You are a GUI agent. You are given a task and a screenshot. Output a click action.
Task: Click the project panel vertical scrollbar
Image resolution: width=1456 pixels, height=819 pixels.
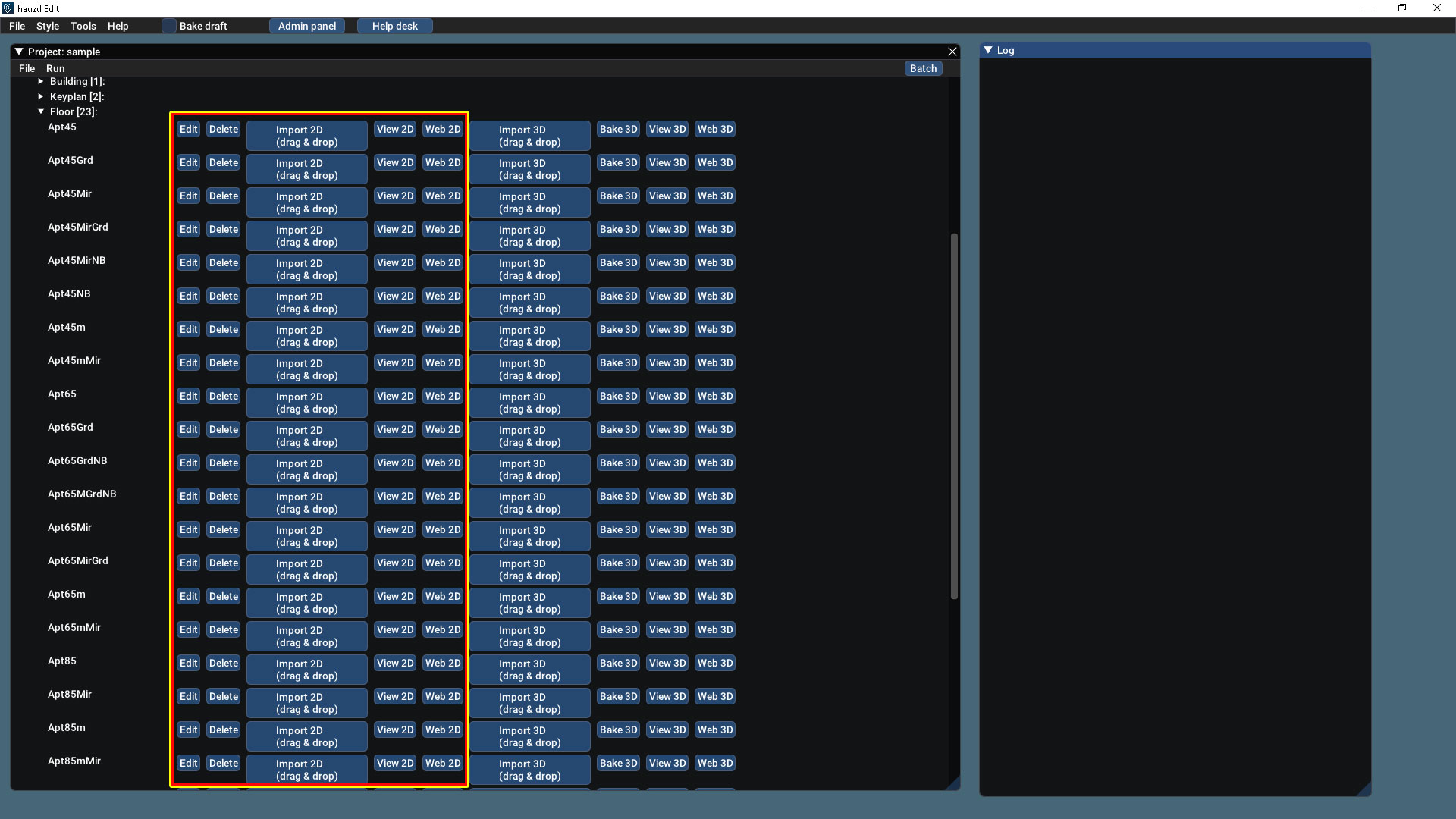954,416
